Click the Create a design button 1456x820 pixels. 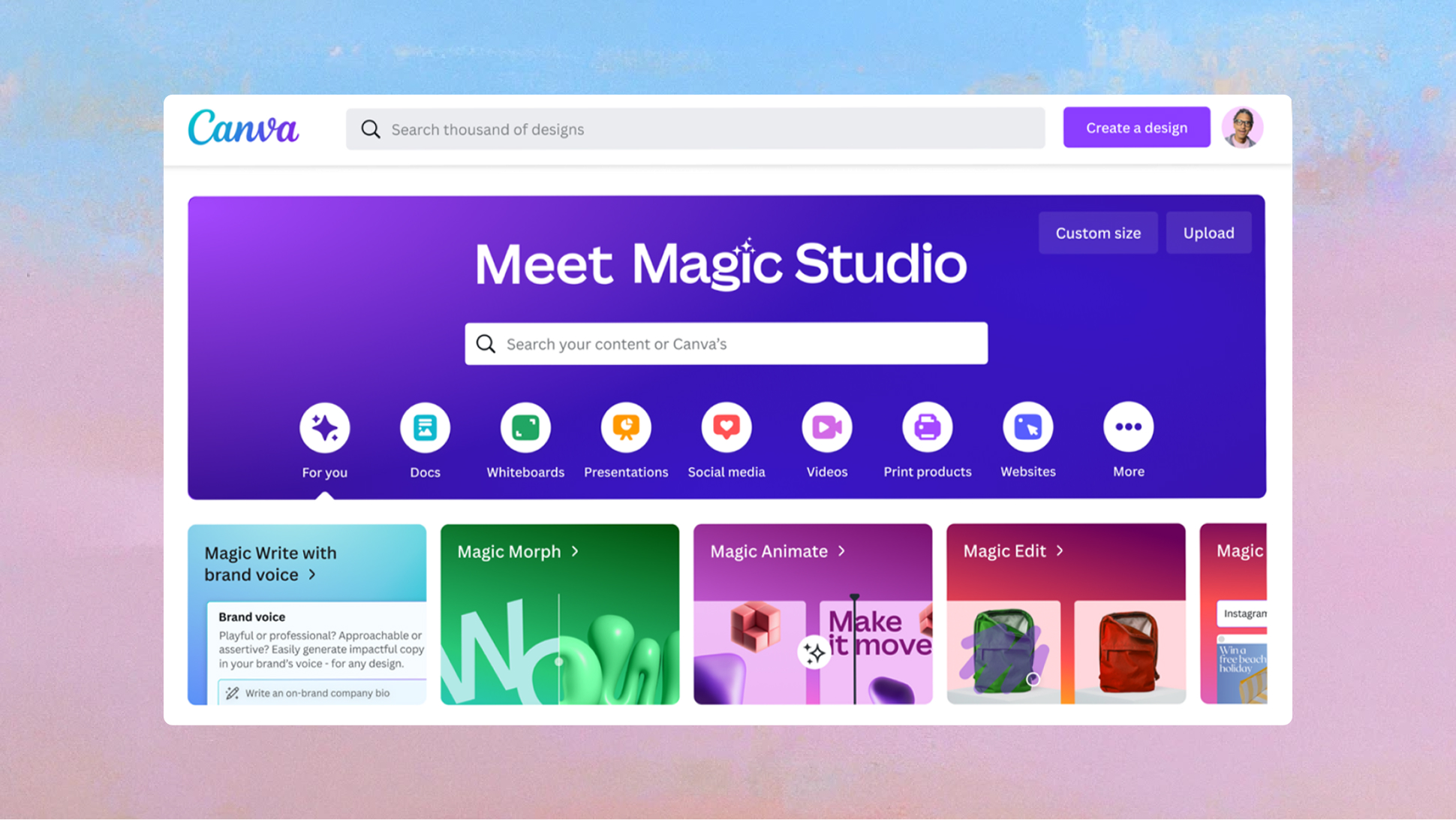tap(1137, 127)
